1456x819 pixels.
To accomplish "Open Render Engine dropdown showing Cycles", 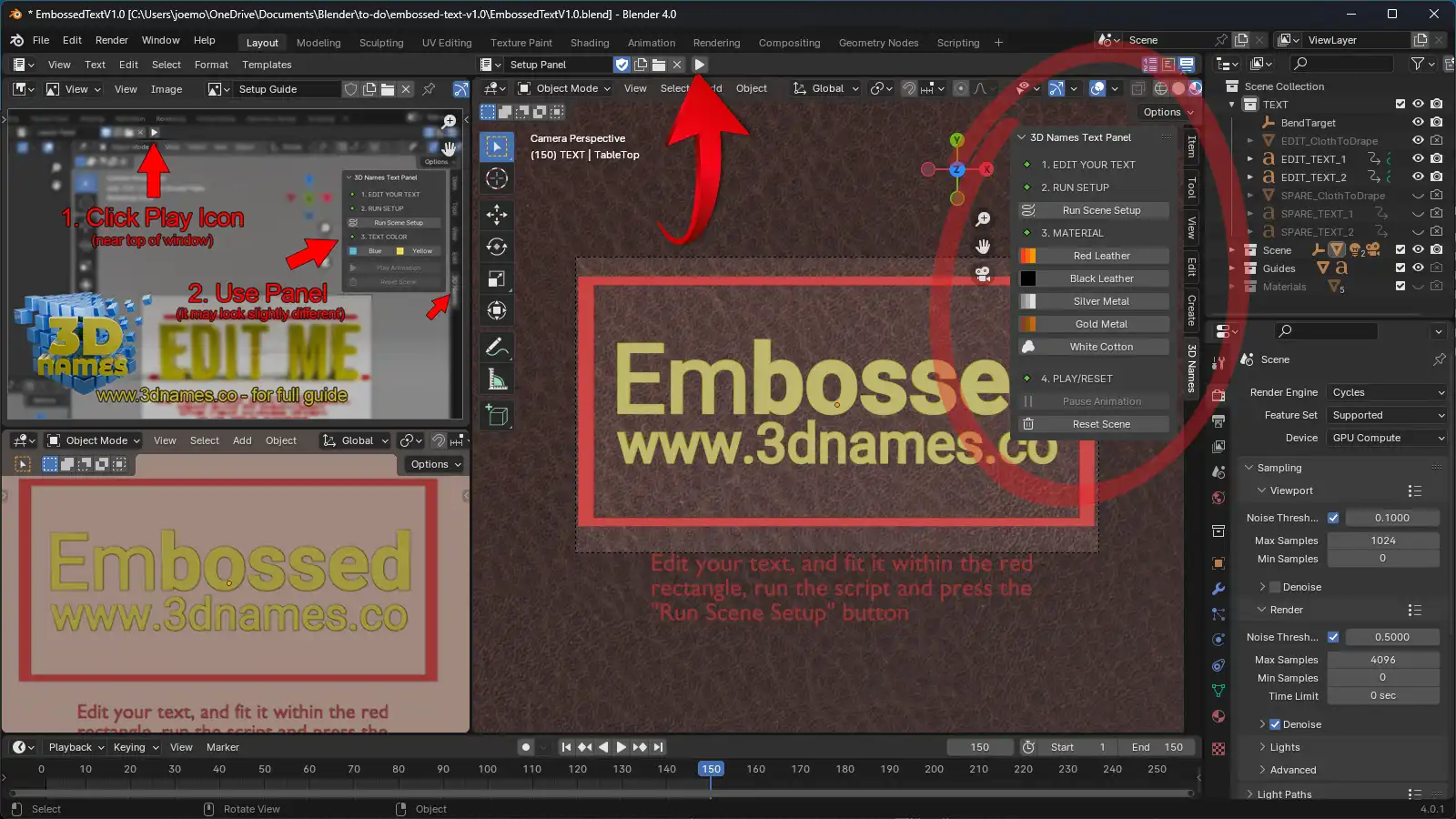I will pos(1387,392).
